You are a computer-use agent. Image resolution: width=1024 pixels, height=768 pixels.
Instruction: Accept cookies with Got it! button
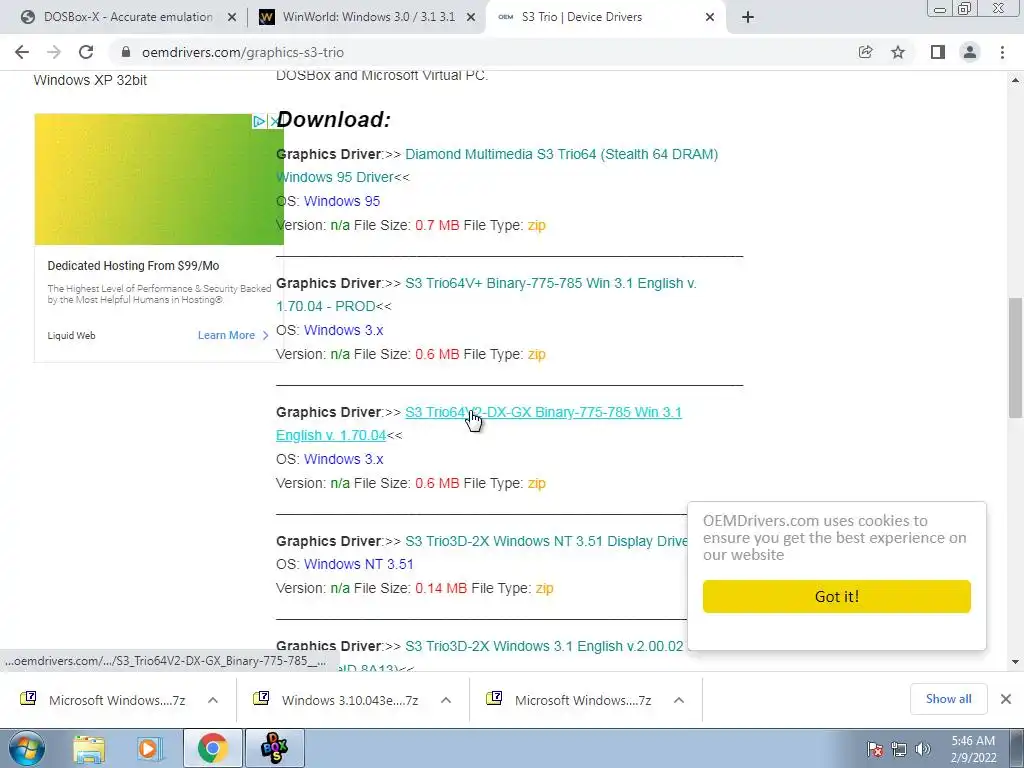point(837,596)
